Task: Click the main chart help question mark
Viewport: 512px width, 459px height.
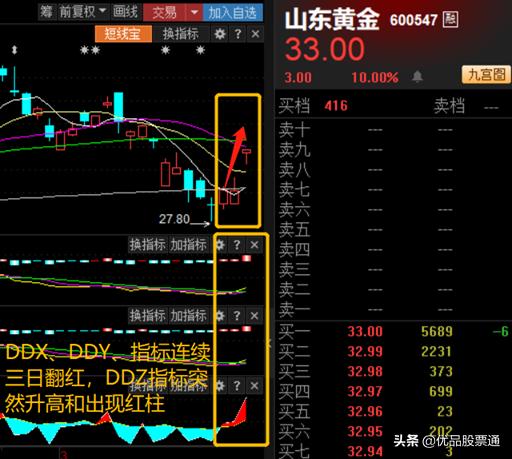Action: point(238,34)
